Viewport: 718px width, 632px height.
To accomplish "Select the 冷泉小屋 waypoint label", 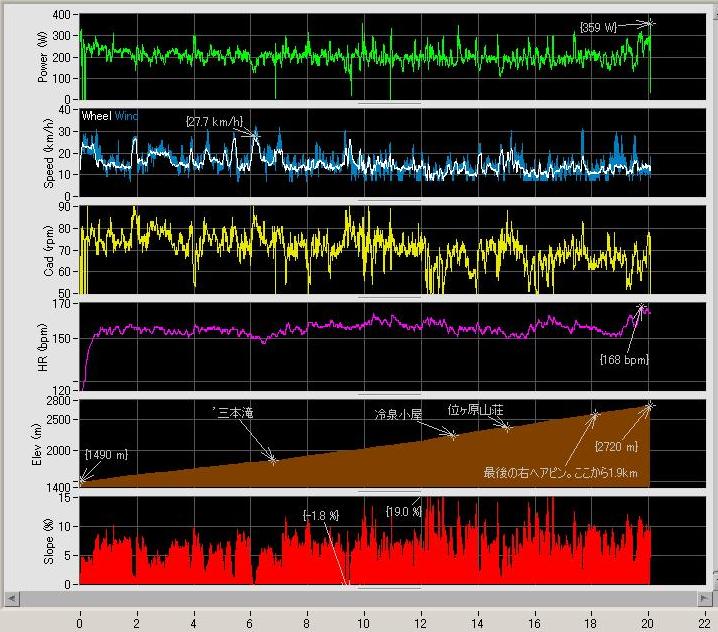I will click(x=398, y=413).
